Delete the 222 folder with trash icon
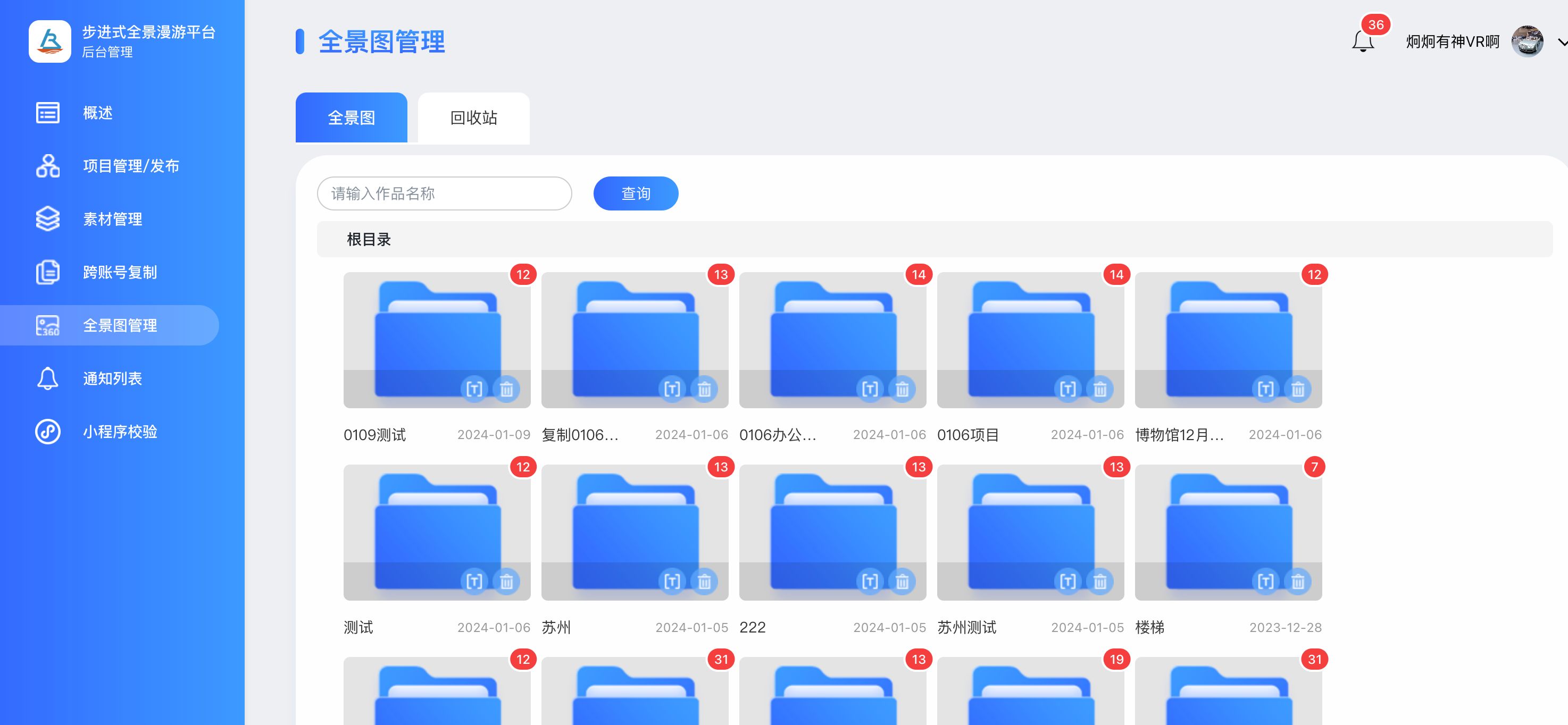Viewport: 1568px width, 725px height. tap(902, 581)
